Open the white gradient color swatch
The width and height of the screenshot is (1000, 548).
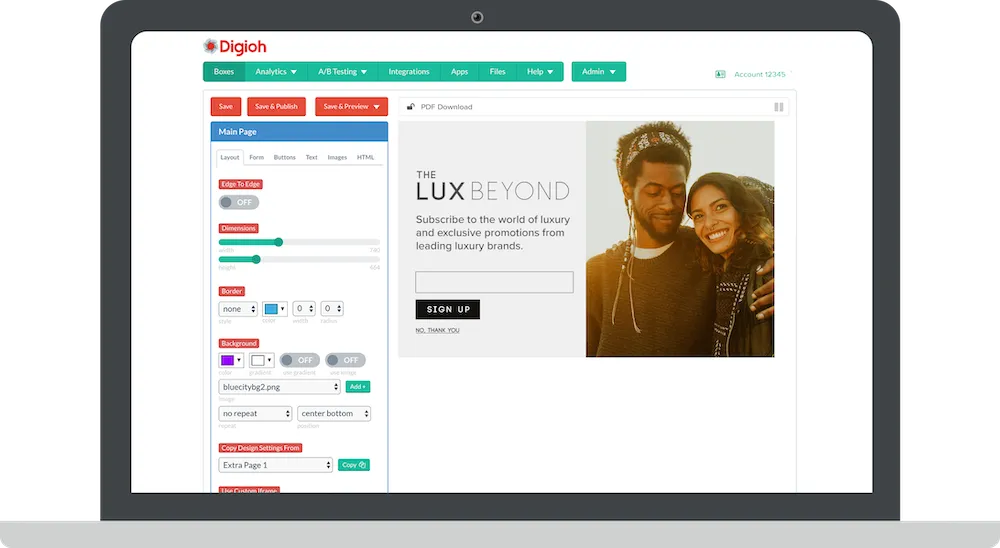coord(261,360)
